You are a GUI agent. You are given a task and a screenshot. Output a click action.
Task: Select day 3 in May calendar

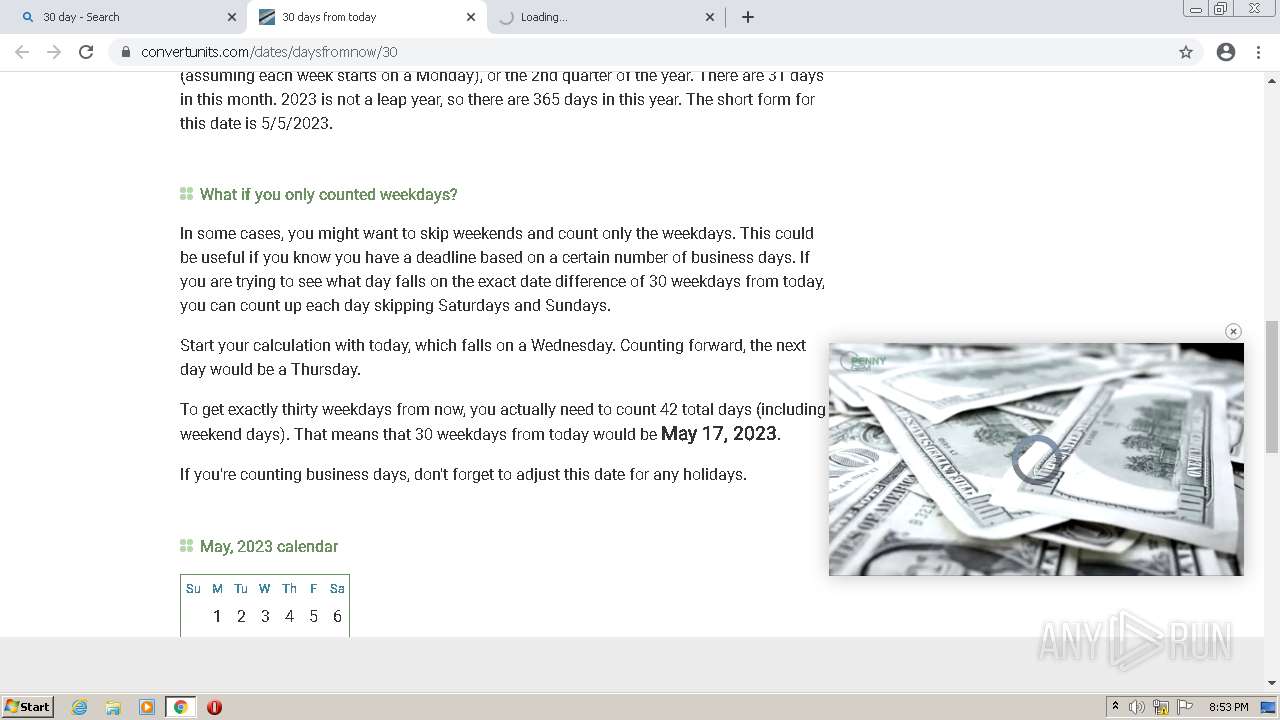pyautogui.click(x=265, y=616)
